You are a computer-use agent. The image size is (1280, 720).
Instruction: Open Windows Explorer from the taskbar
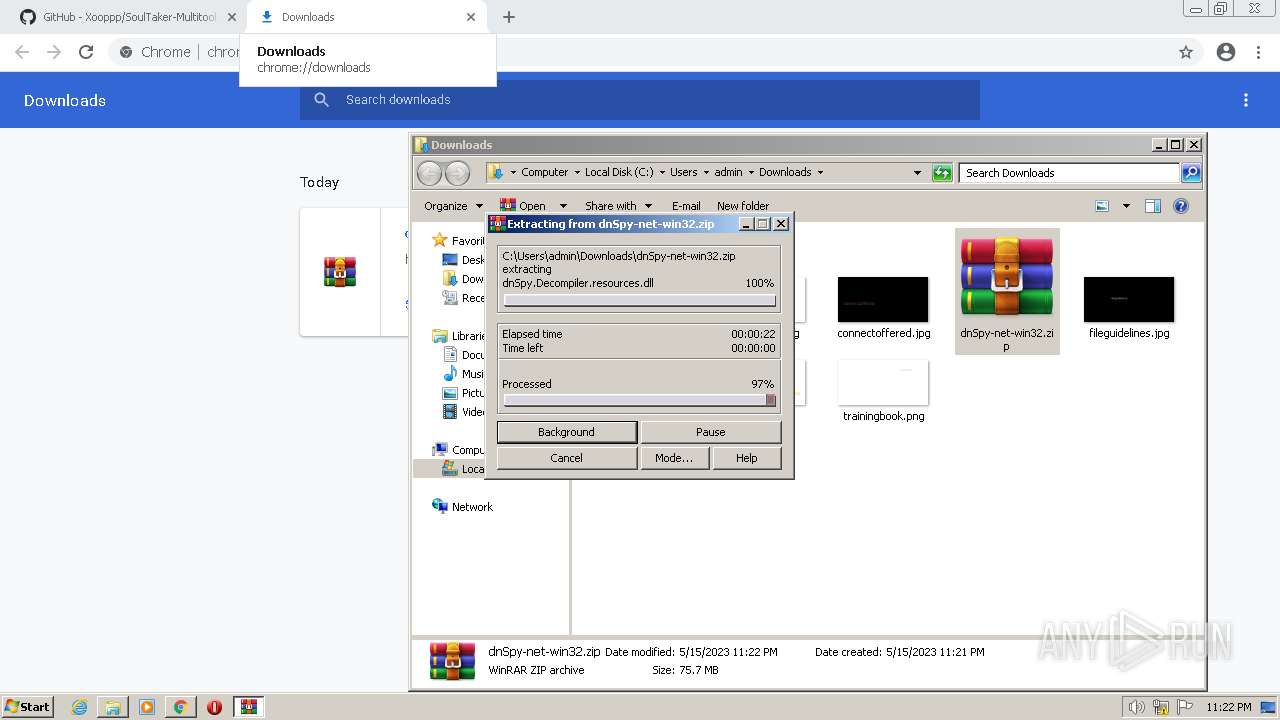[113, 707]
